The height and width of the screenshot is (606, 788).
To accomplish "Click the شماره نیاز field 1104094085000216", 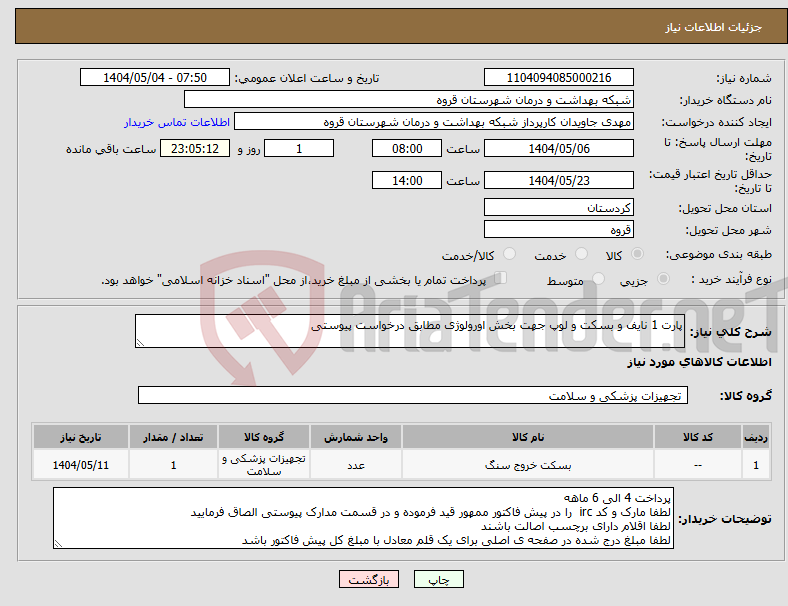I will (559, 78).
